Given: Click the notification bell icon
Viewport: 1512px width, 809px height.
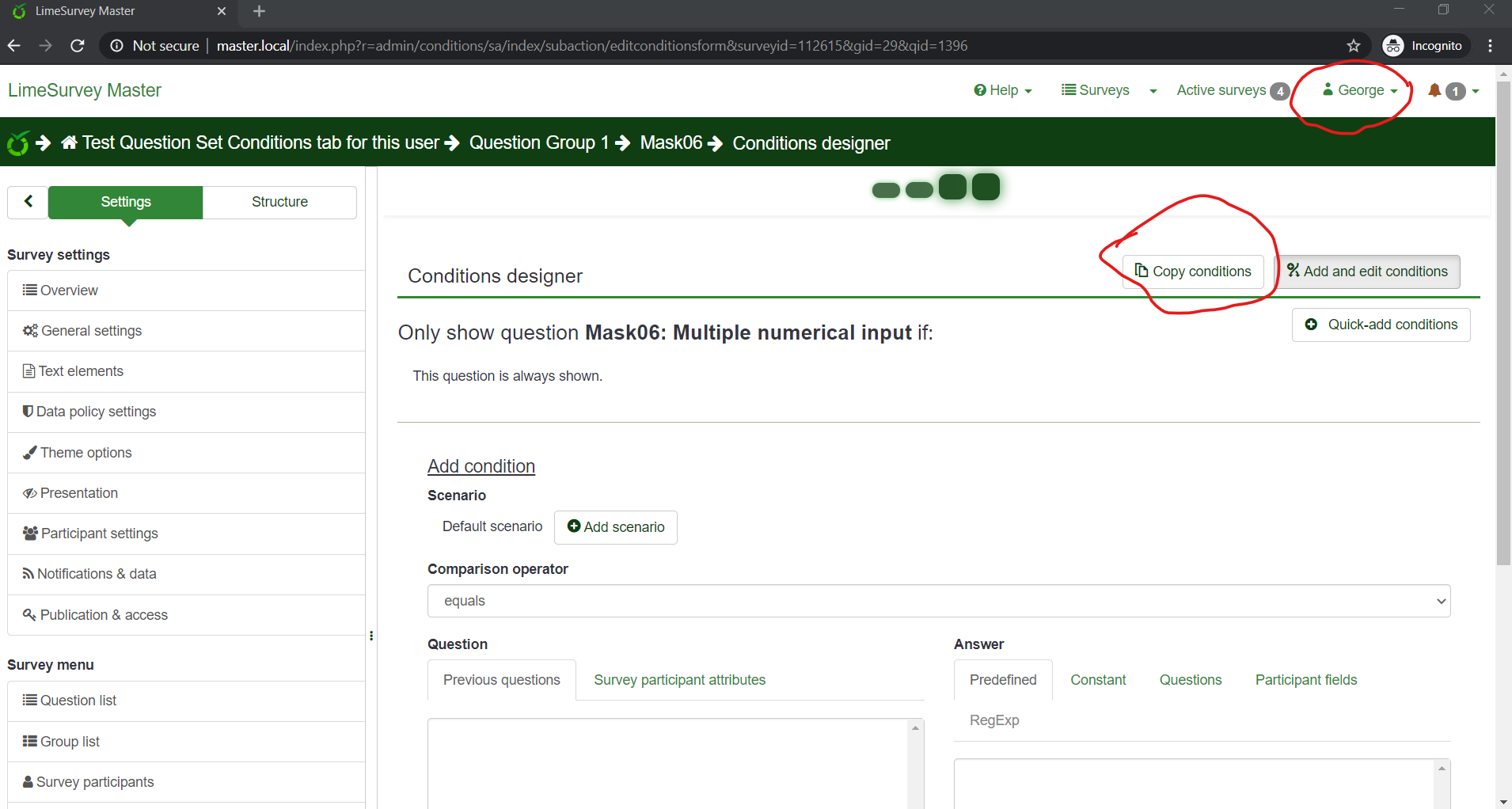Looking at the screenshot, I should coord(1434,90).
